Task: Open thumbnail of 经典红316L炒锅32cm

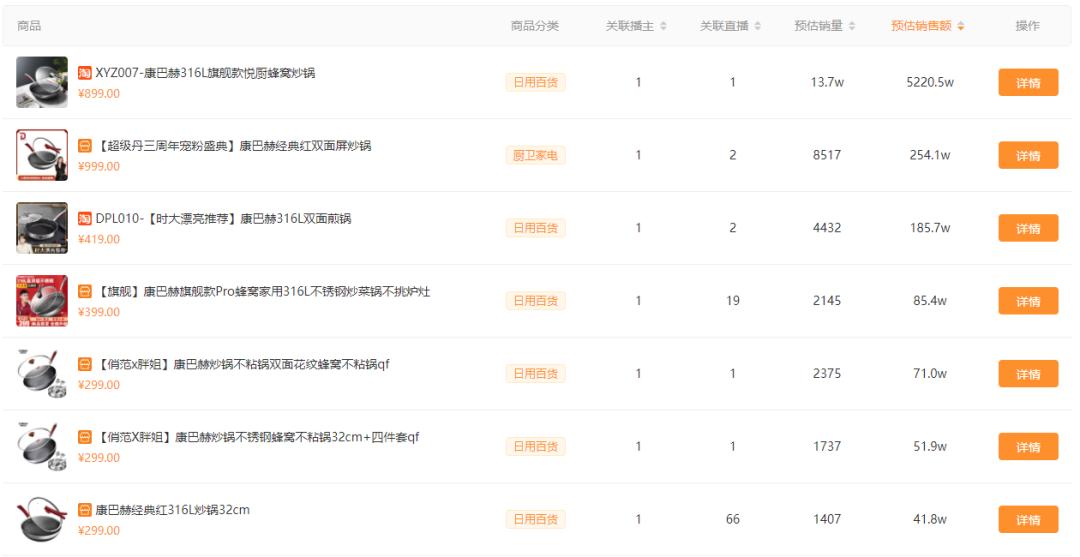Action: (x=42, y=520)
